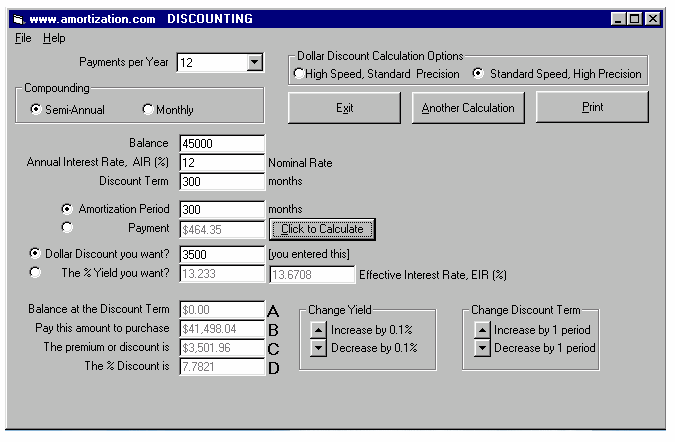This screenshot has width=675, height=442.
Task: Click the Decrease by 1 period arrow
Action: point(482,348)
